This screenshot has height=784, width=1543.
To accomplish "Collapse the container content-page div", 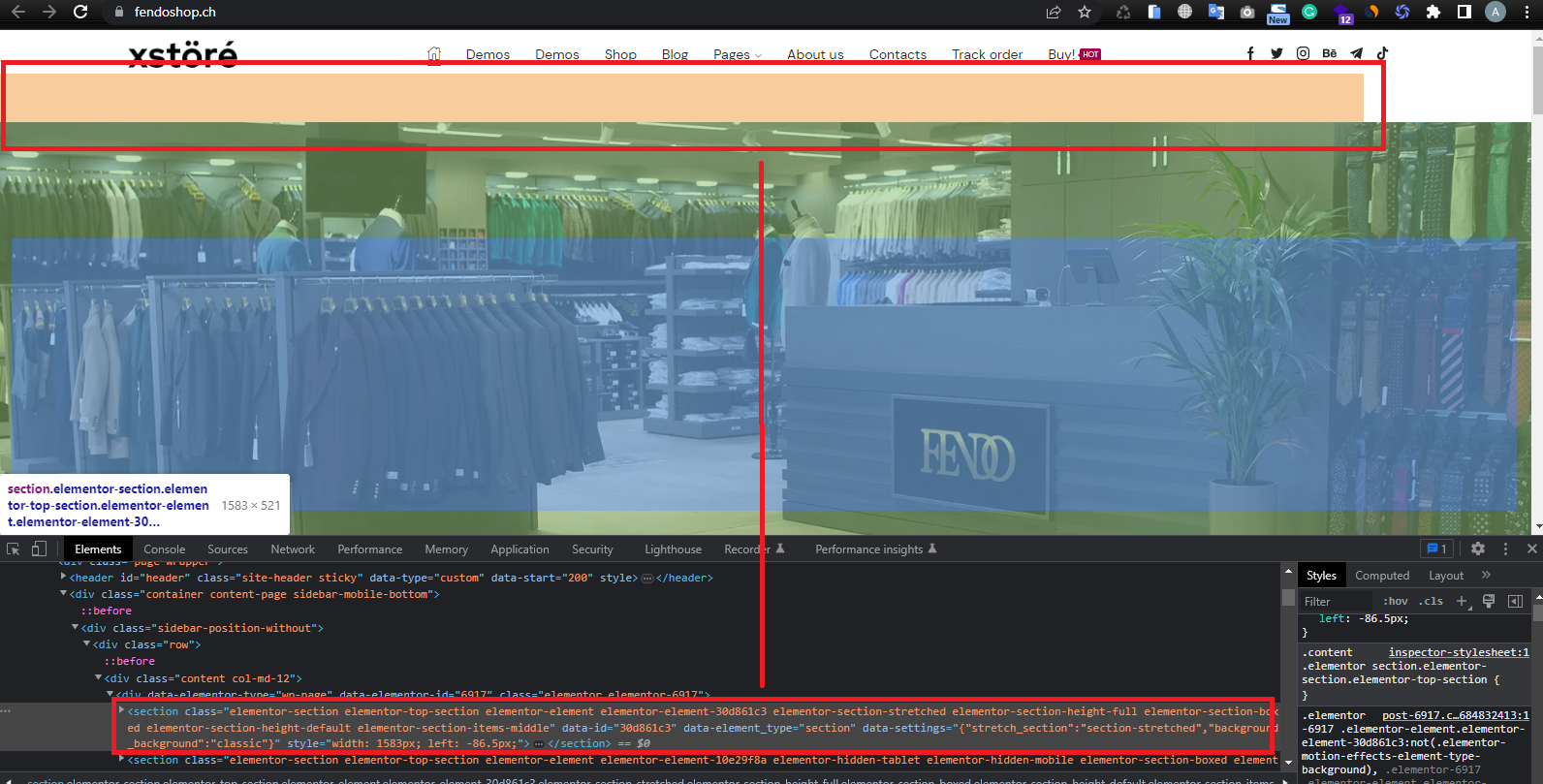I will (63, 594).
